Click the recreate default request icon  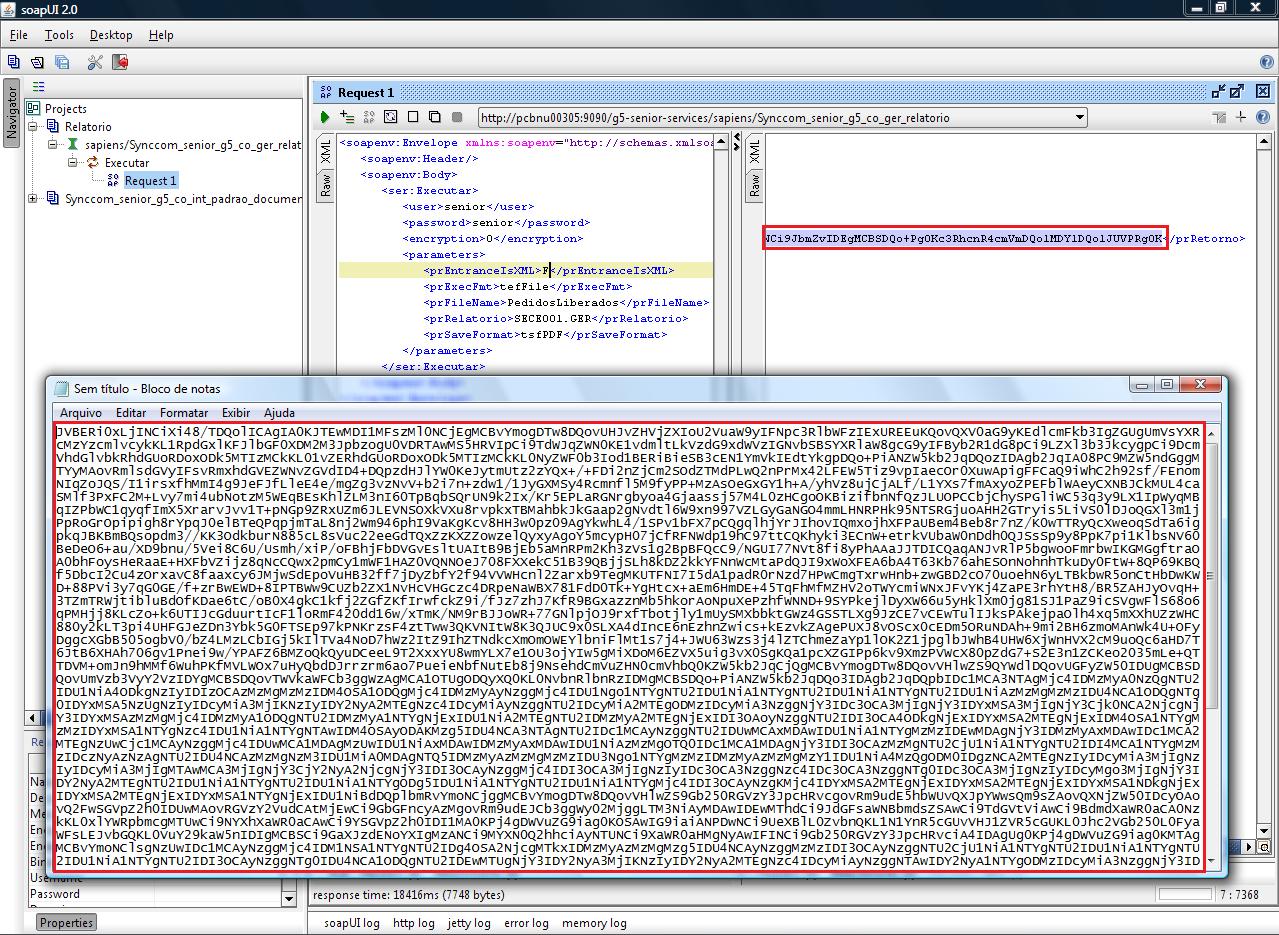[x=390, y=117]
